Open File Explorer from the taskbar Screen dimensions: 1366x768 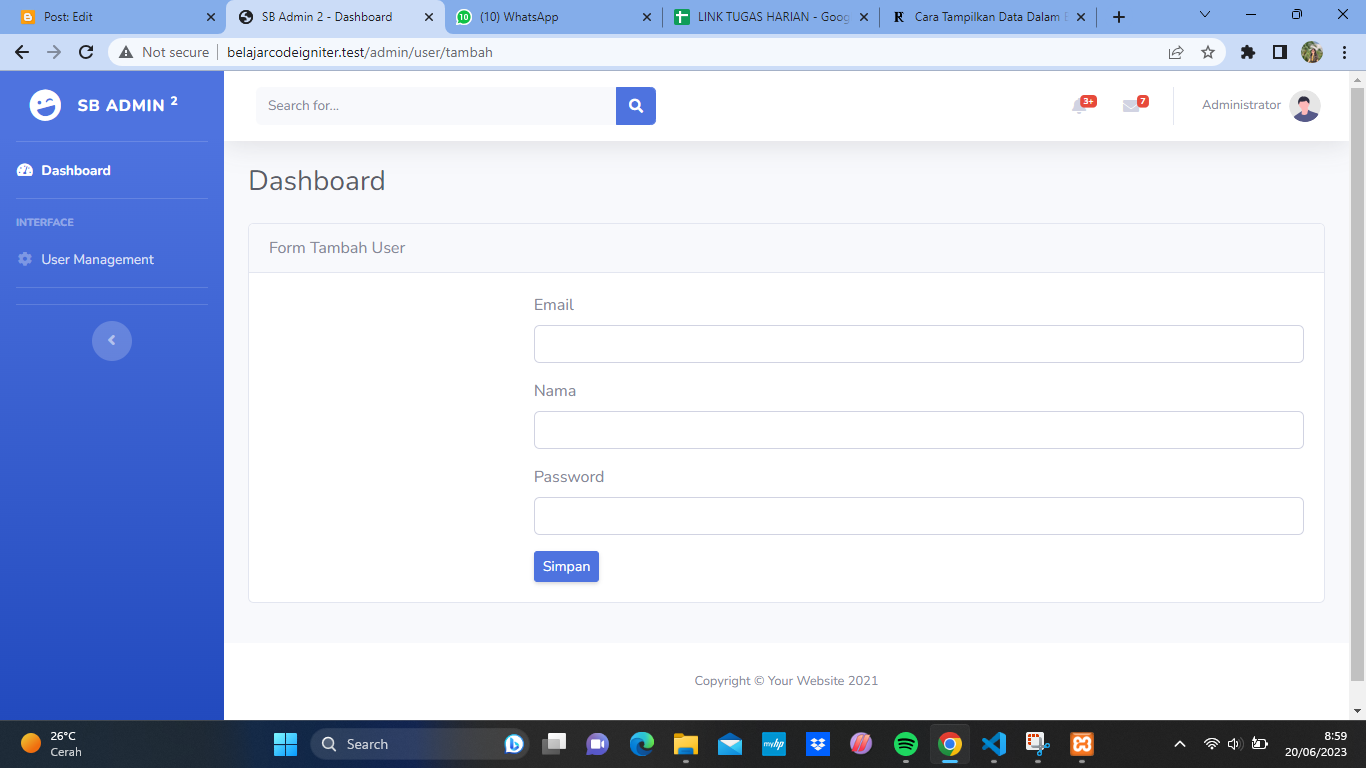[x=686, y=744]
